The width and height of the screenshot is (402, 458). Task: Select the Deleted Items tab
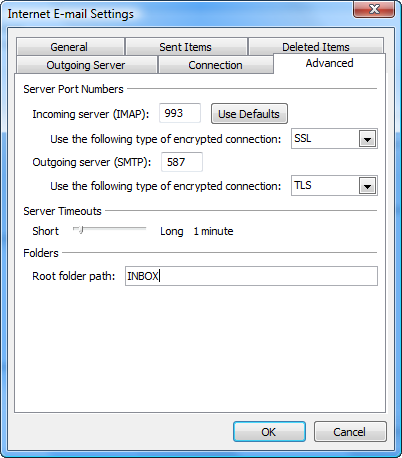316,46
